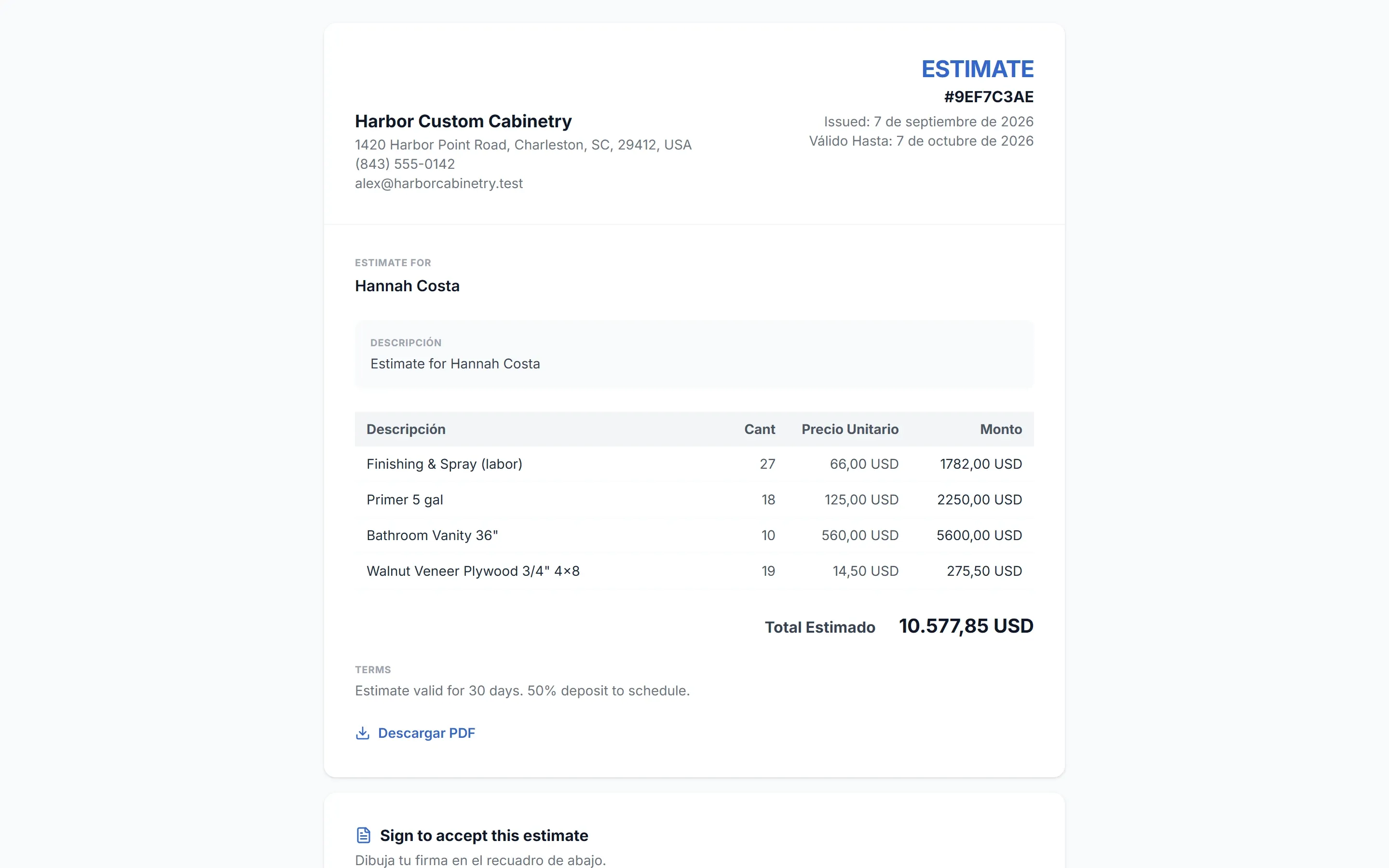Click unit price 14,50 USD
The image size is (1389, 868).
[x=866, y=571]
